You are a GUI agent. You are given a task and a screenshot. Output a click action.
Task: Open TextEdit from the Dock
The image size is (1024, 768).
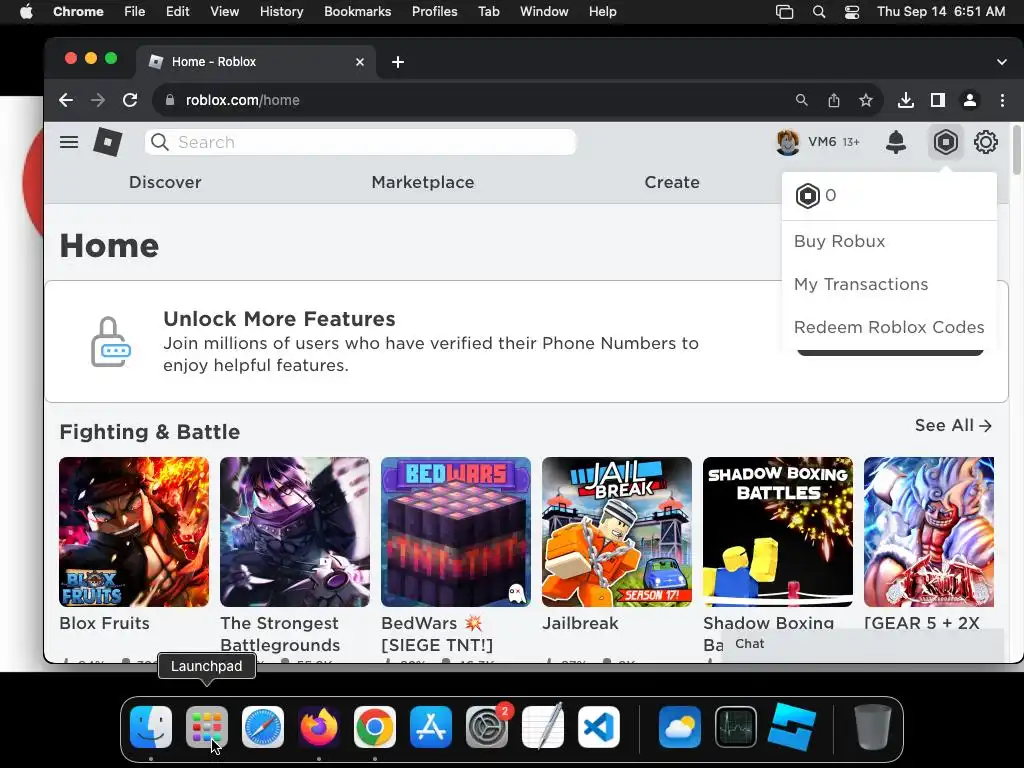tap(543, 726)
